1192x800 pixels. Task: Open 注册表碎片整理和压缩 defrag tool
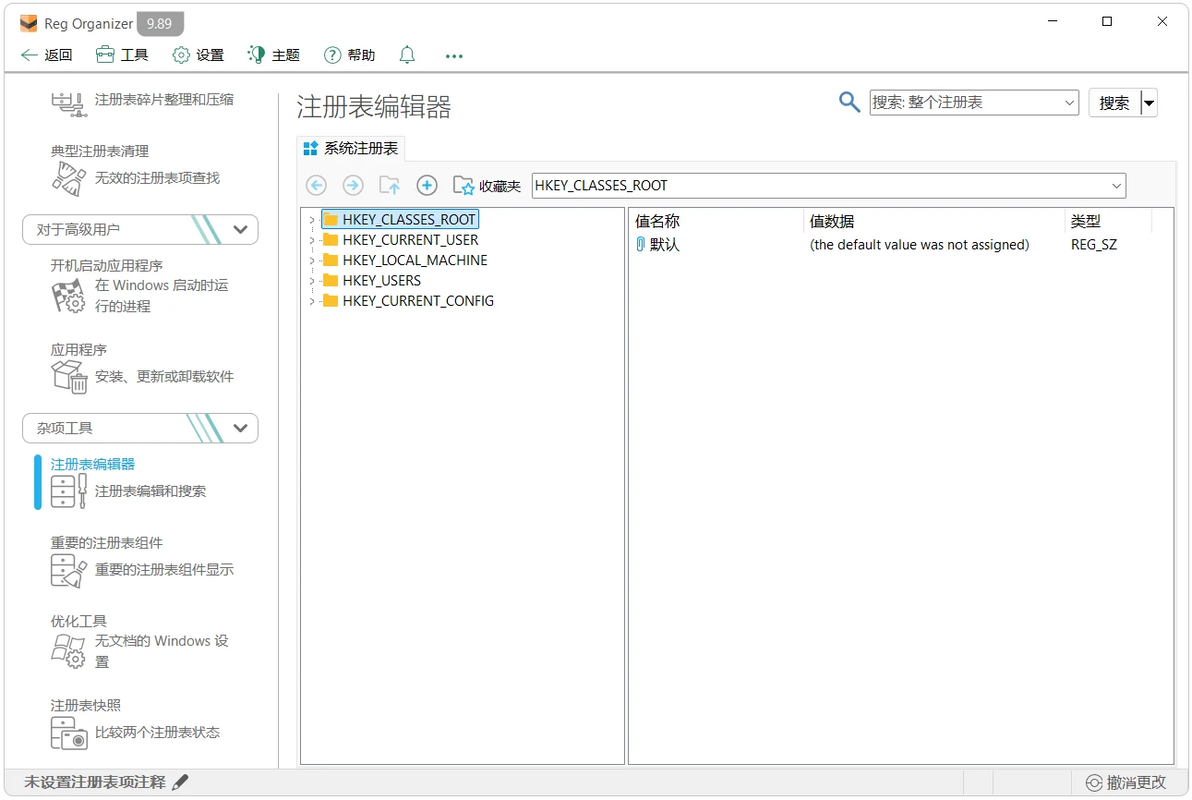pos(142,102)
